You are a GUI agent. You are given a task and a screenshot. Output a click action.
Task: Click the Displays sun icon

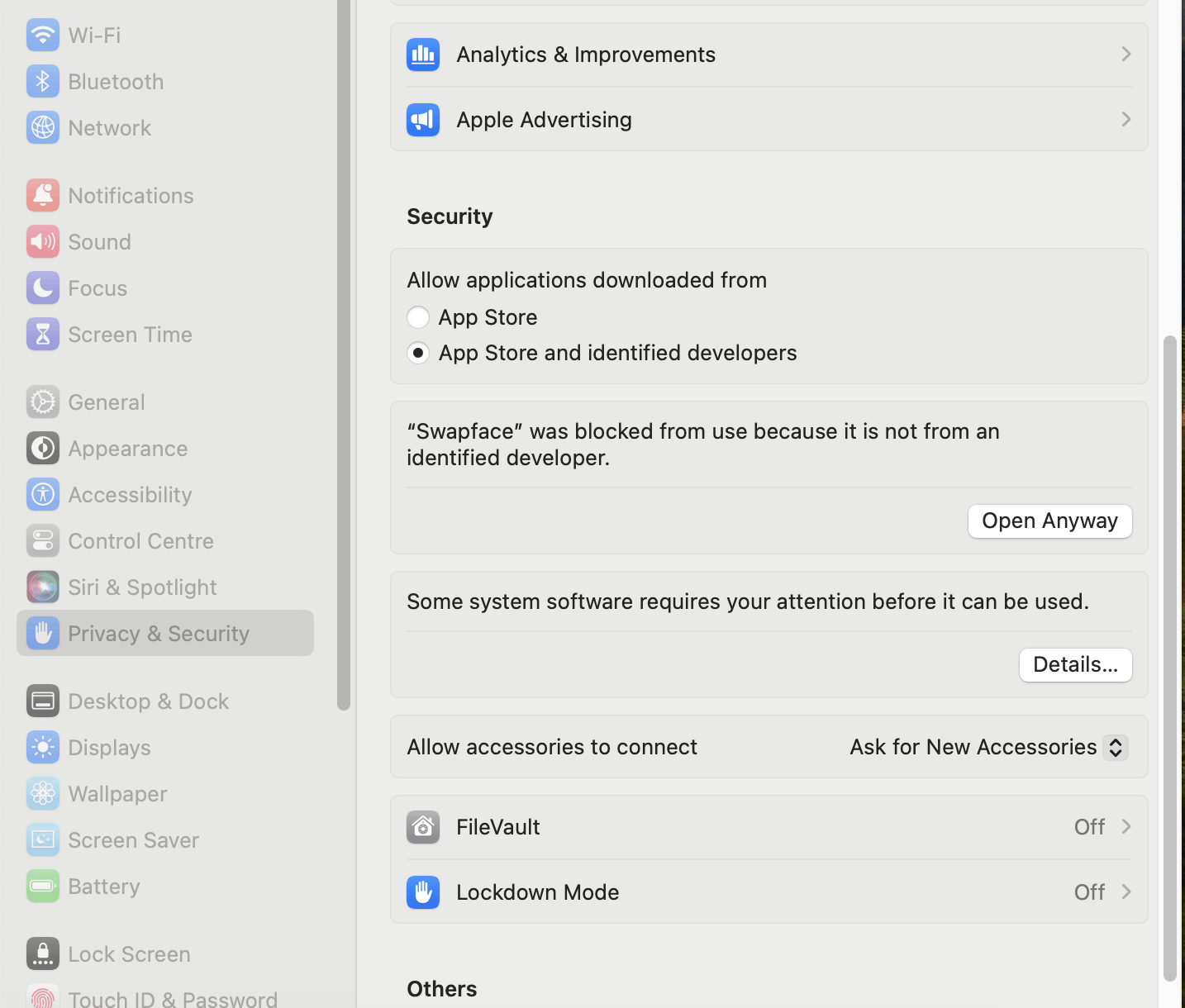42,747
